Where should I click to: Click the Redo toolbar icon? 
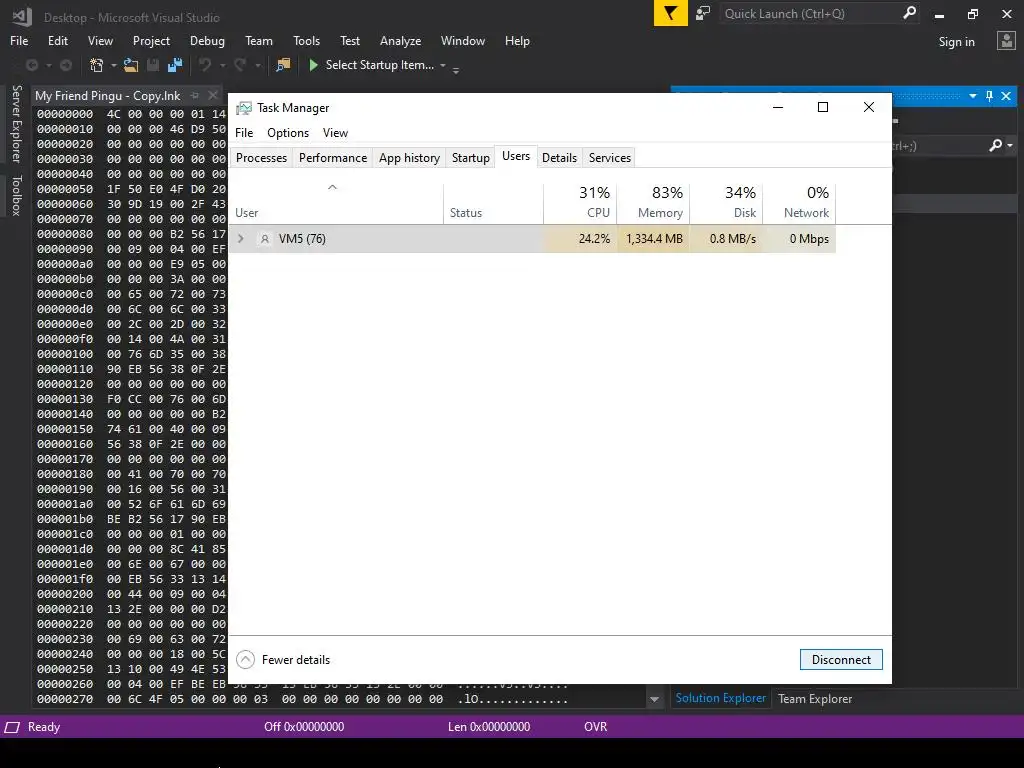click(240, 65)
